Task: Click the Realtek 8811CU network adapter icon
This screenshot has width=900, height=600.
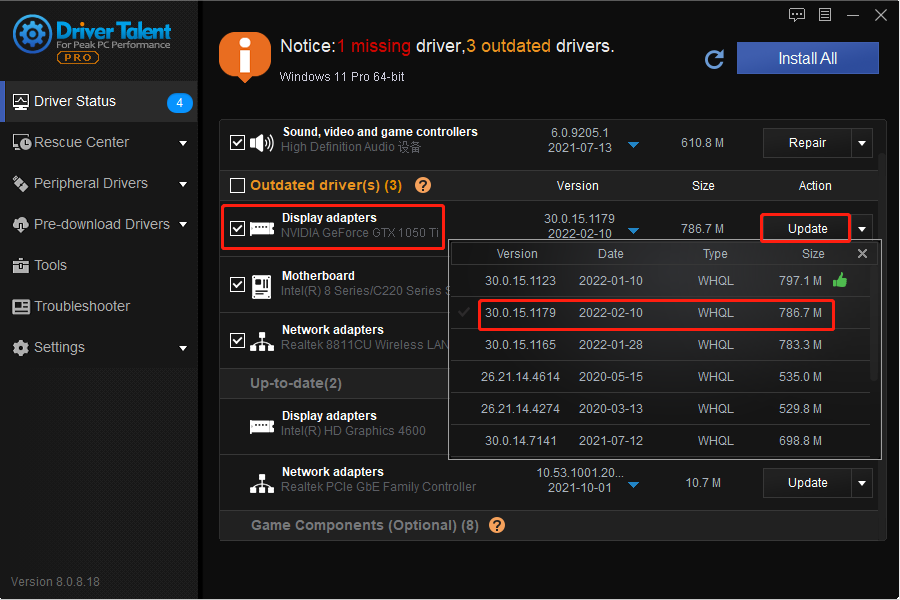Action: point(262,341)
